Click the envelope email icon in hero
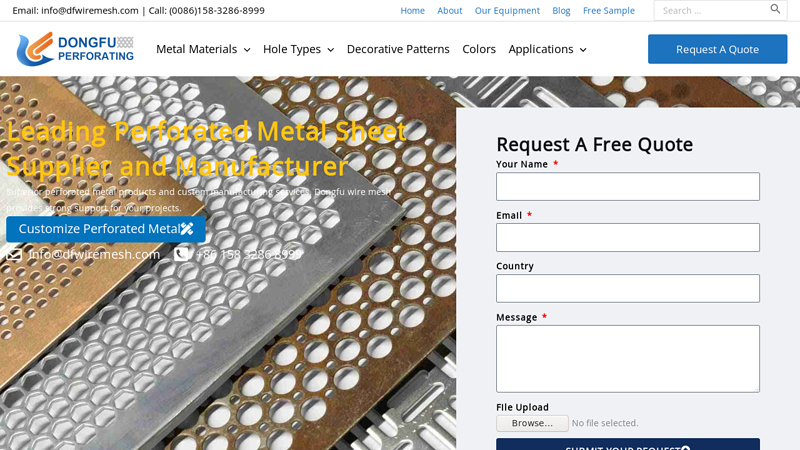The image size is (800, 450). point(14,255)
